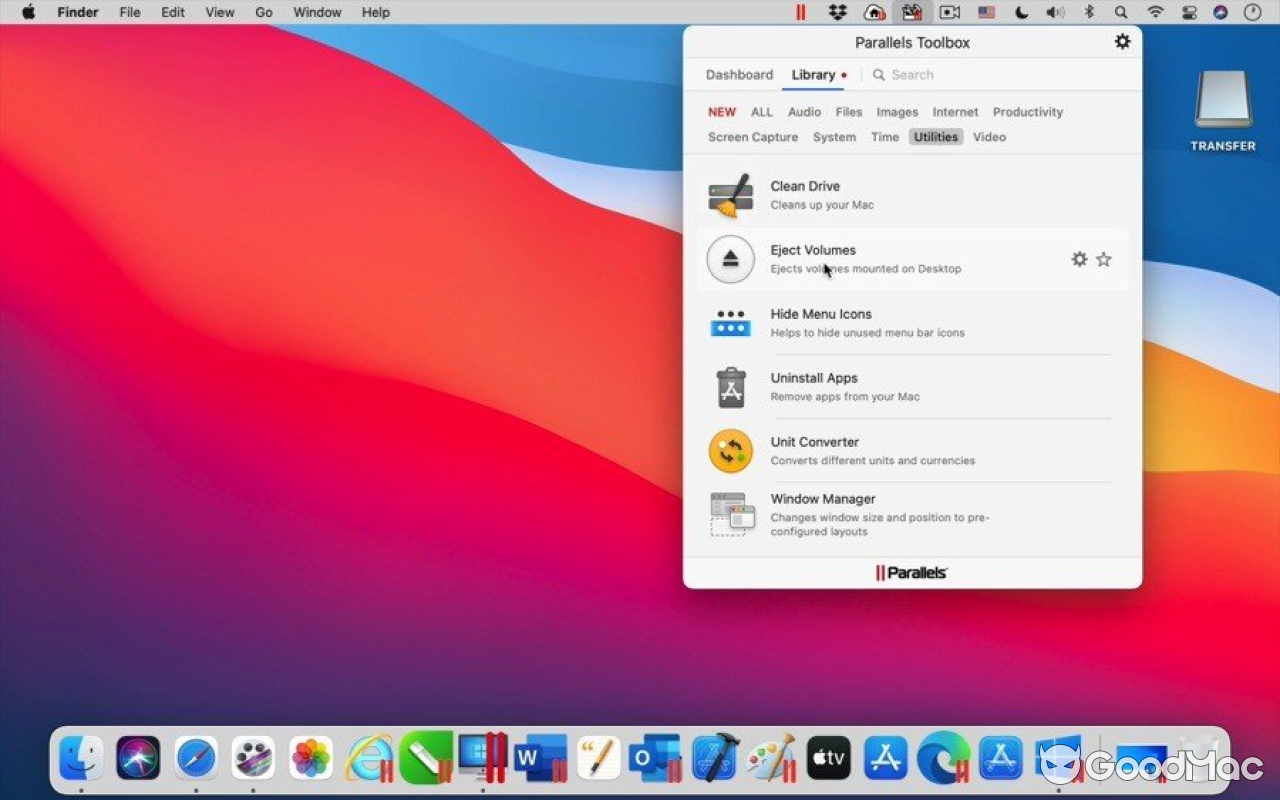Enable the Utilities category filter

click(935, 136)
